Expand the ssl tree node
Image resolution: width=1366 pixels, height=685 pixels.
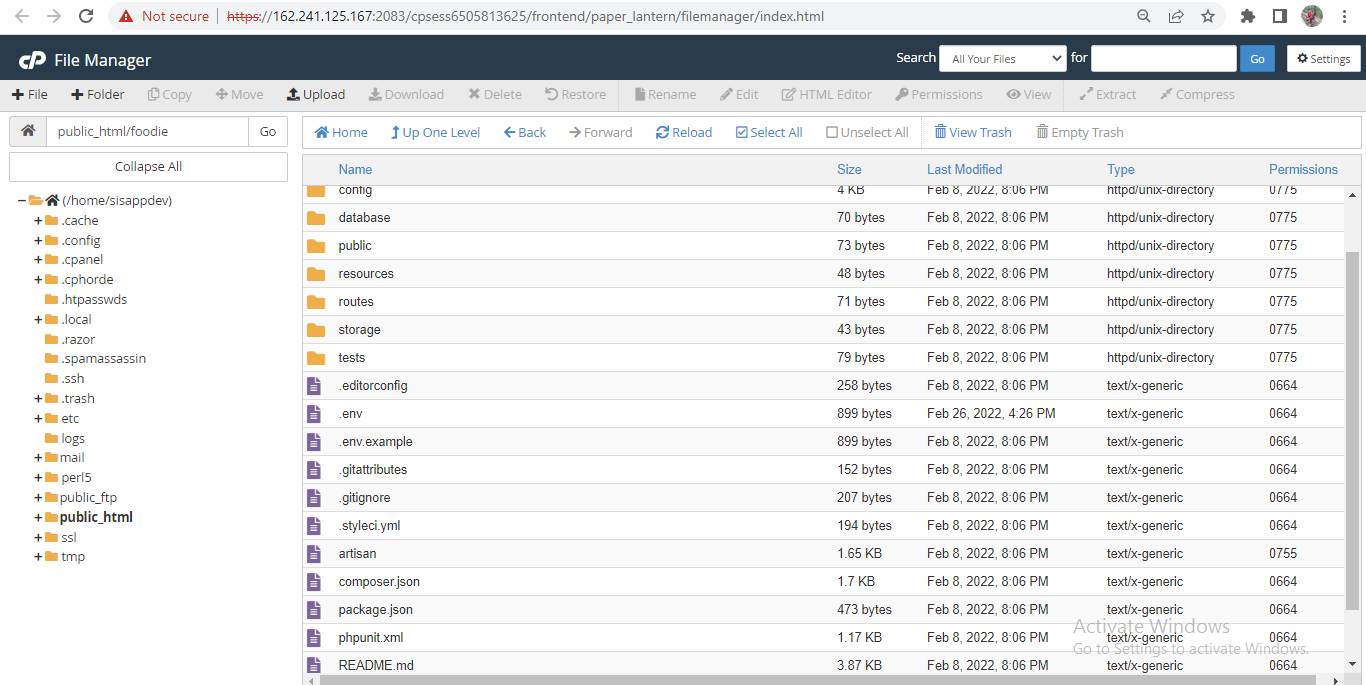coord(38,538)
